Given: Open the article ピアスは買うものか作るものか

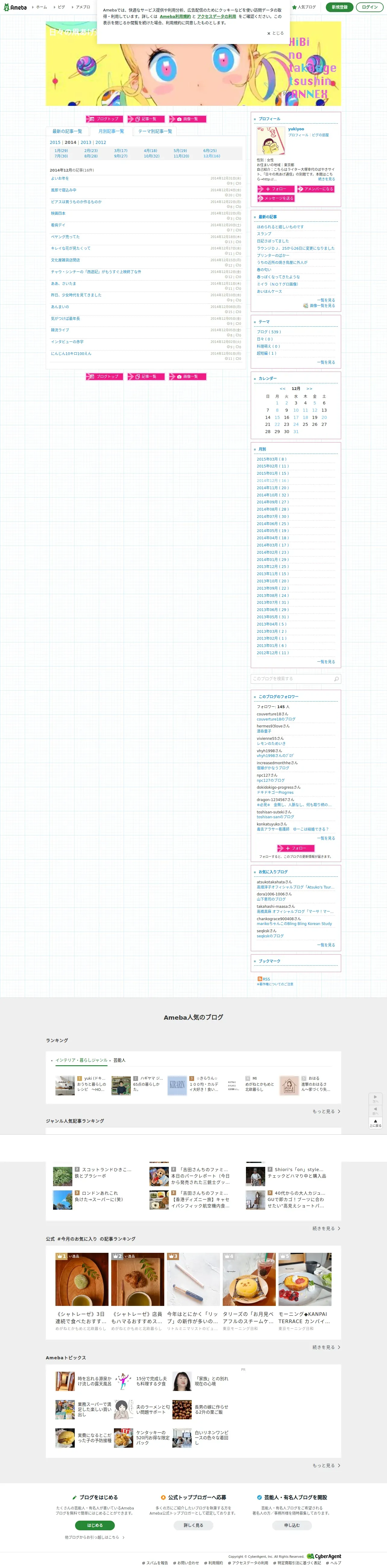Looking at the screenshot, I should [x=76, y=201].
